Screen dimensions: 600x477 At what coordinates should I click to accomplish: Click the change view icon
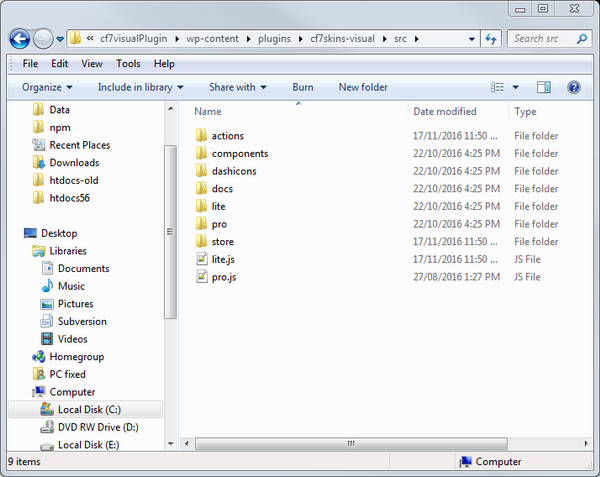[x=498, y=87]
